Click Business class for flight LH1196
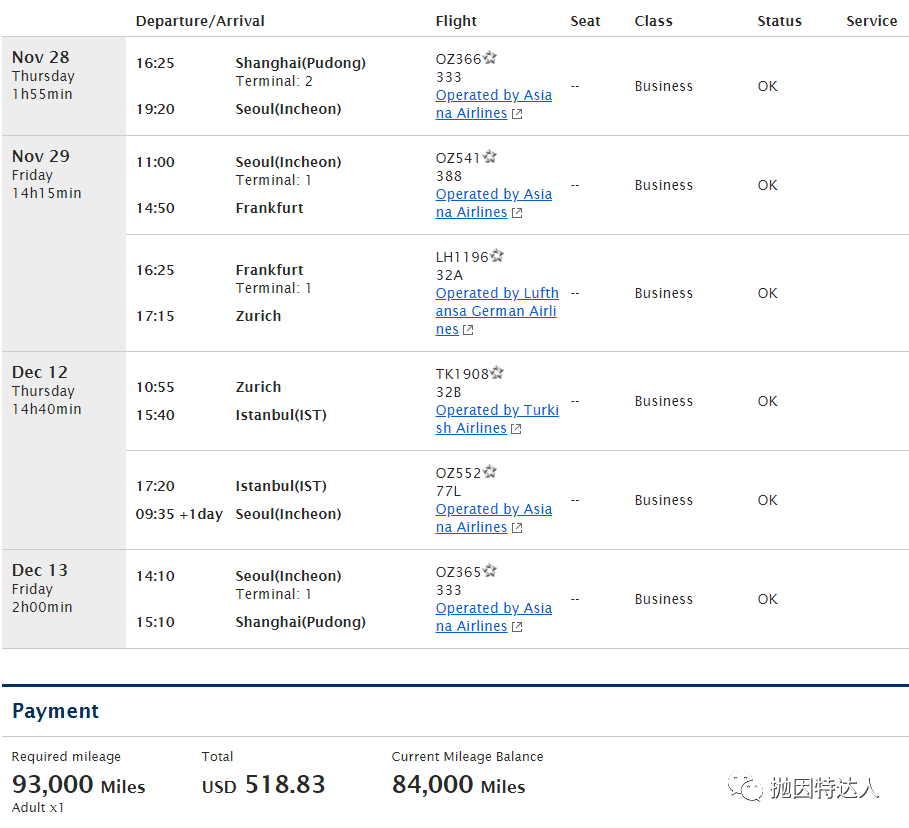Image resolution: width=909 pixels, height=828 pixels. click(x=663, y=293)
